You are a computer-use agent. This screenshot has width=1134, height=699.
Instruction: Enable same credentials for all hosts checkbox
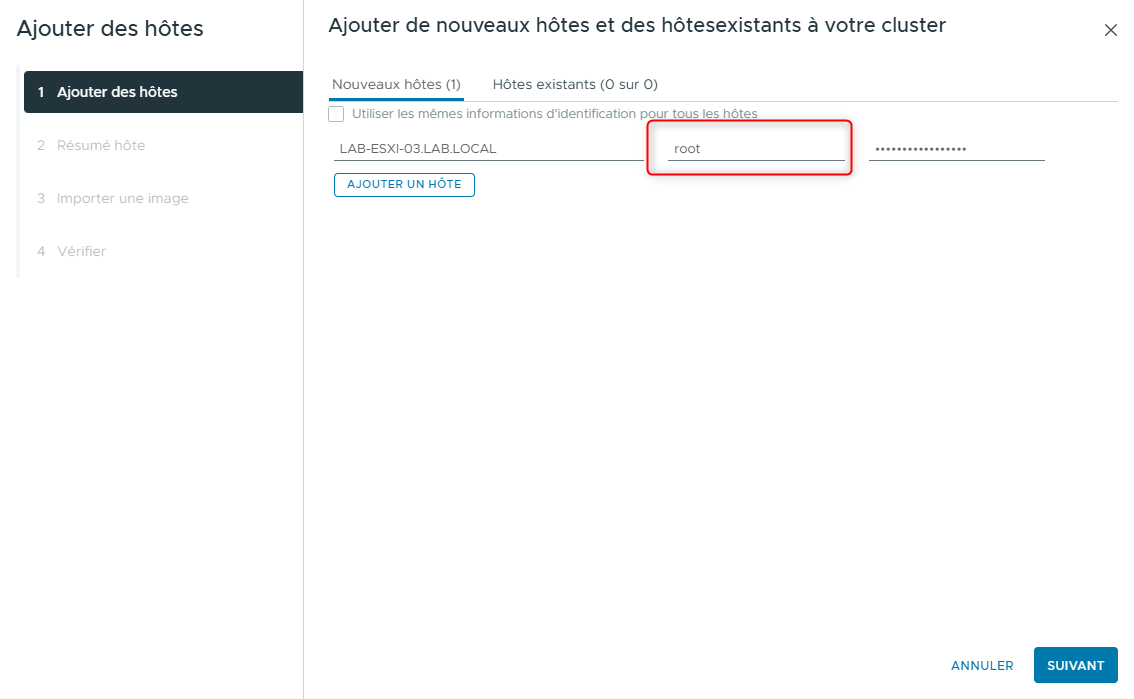[x=336, y=113]
